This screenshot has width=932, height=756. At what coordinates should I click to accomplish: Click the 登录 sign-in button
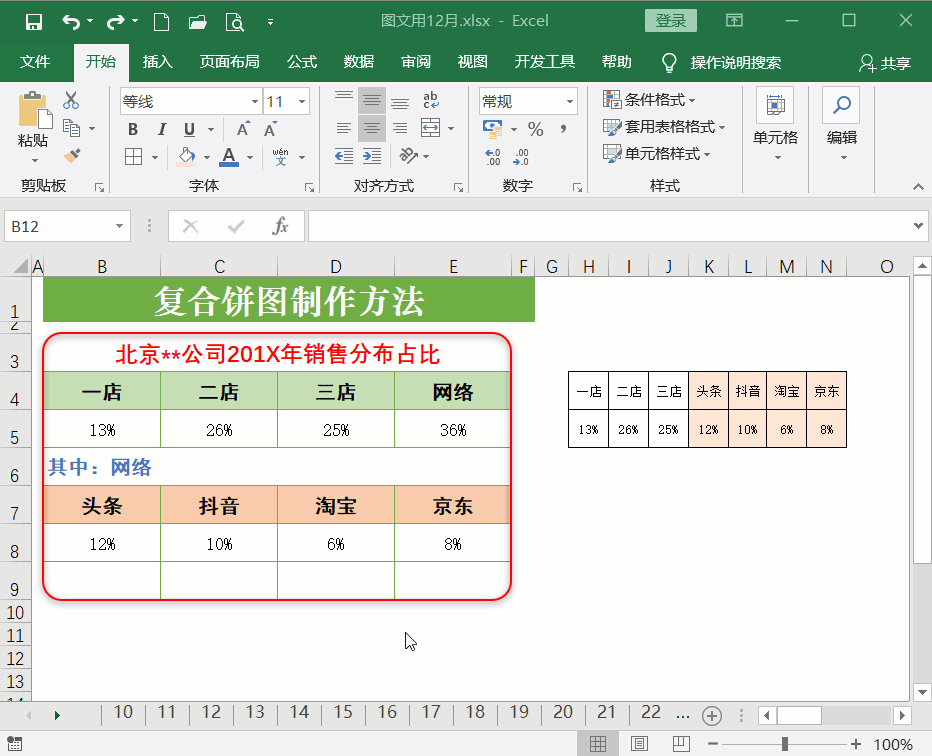[670, 20]
